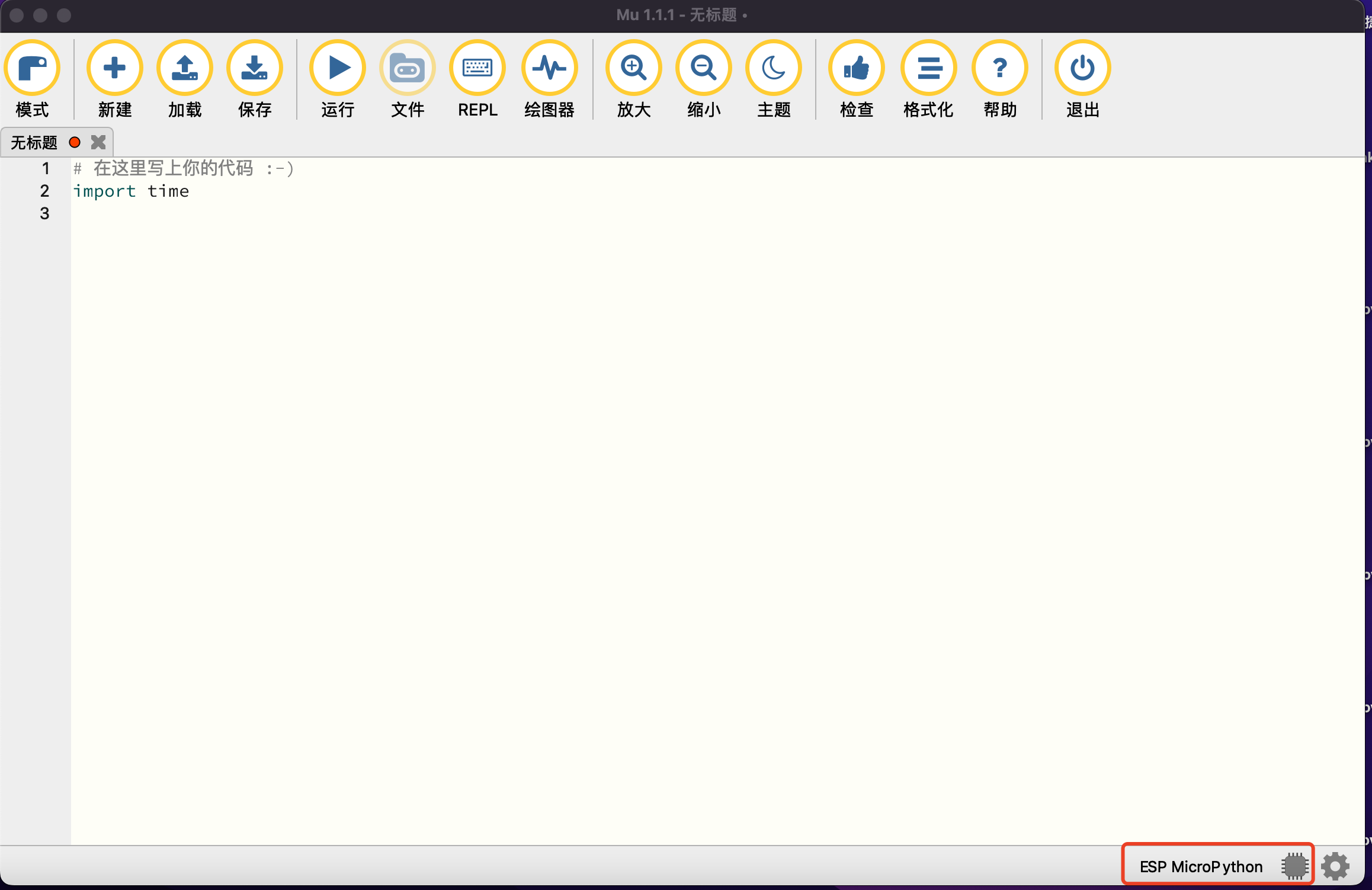This screenshot has height=890, width=1372.
Task: Open Mu administration gear settings
Action: click(x=1335, y=866)
